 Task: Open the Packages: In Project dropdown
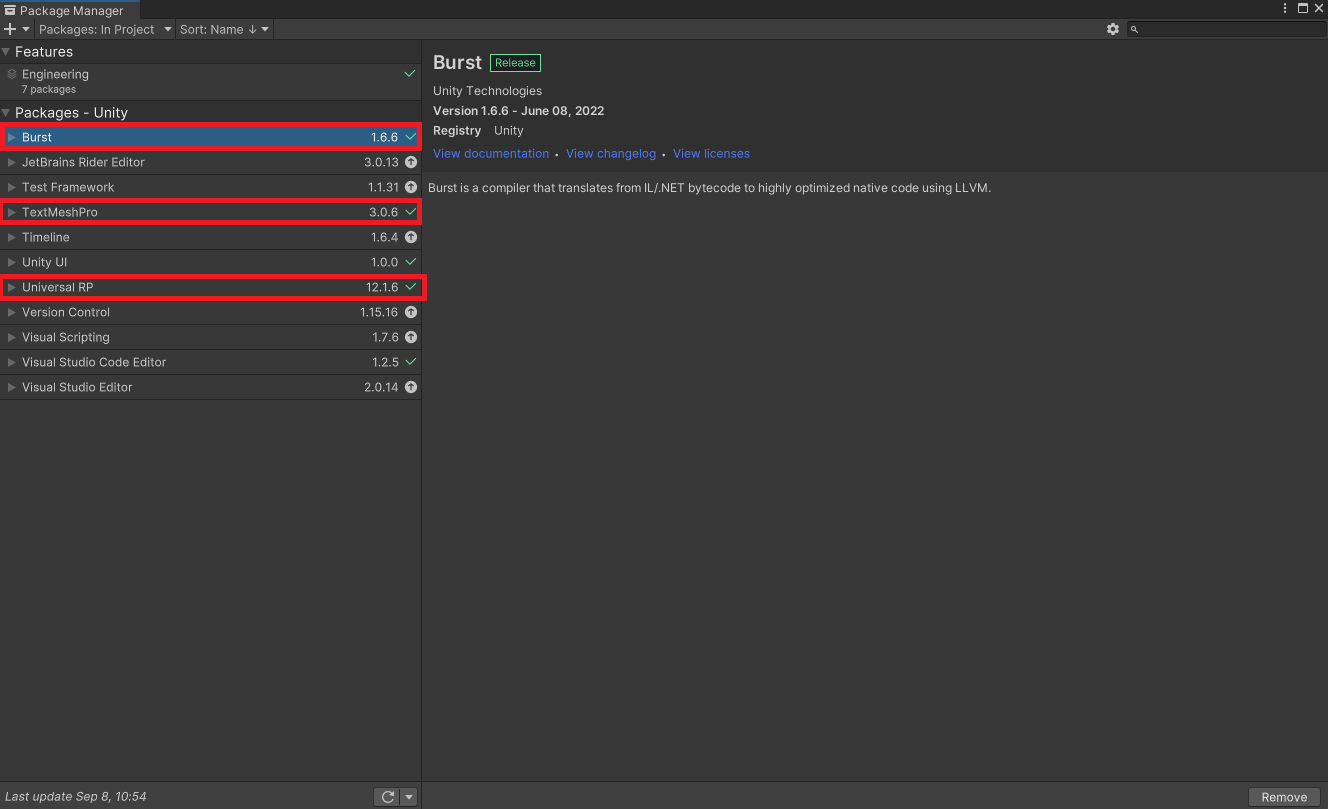105,29
